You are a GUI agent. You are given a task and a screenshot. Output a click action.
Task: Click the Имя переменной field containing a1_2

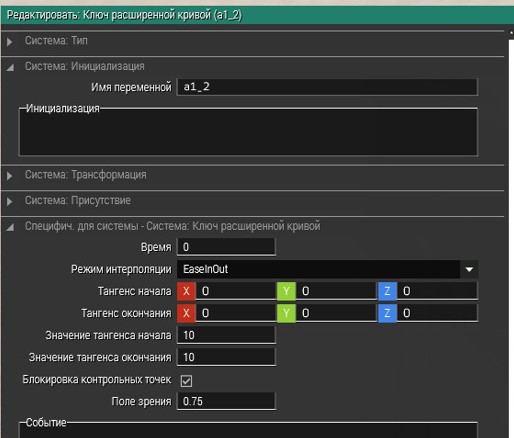tap(327, 87)
